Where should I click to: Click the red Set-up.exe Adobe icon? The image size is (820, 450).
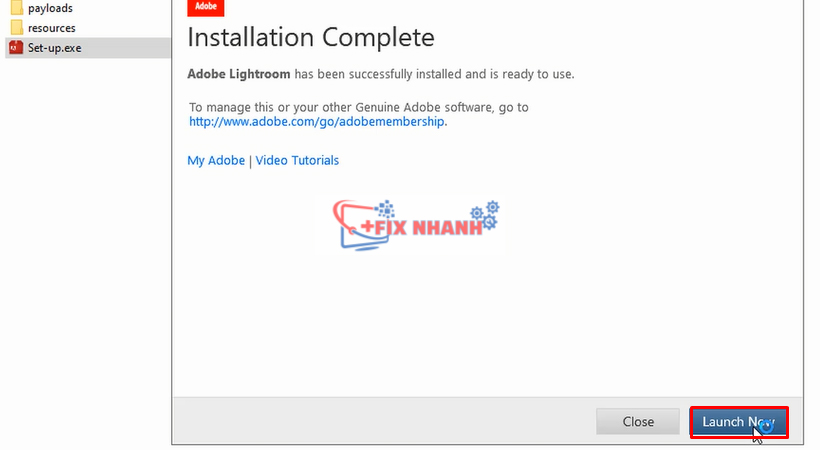(16, 48)
